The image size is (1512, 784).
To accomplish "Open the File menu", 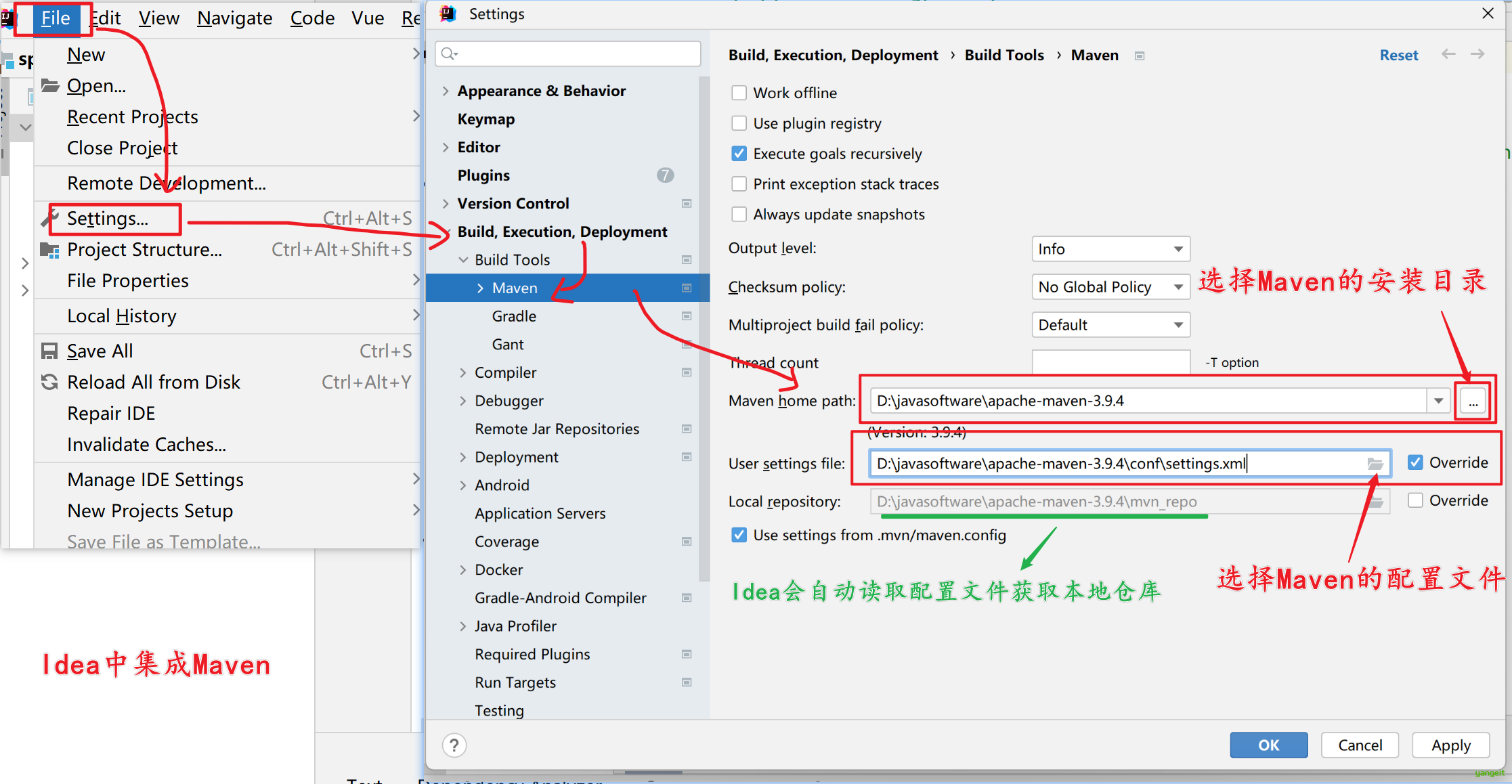I will tap(55, 18).
